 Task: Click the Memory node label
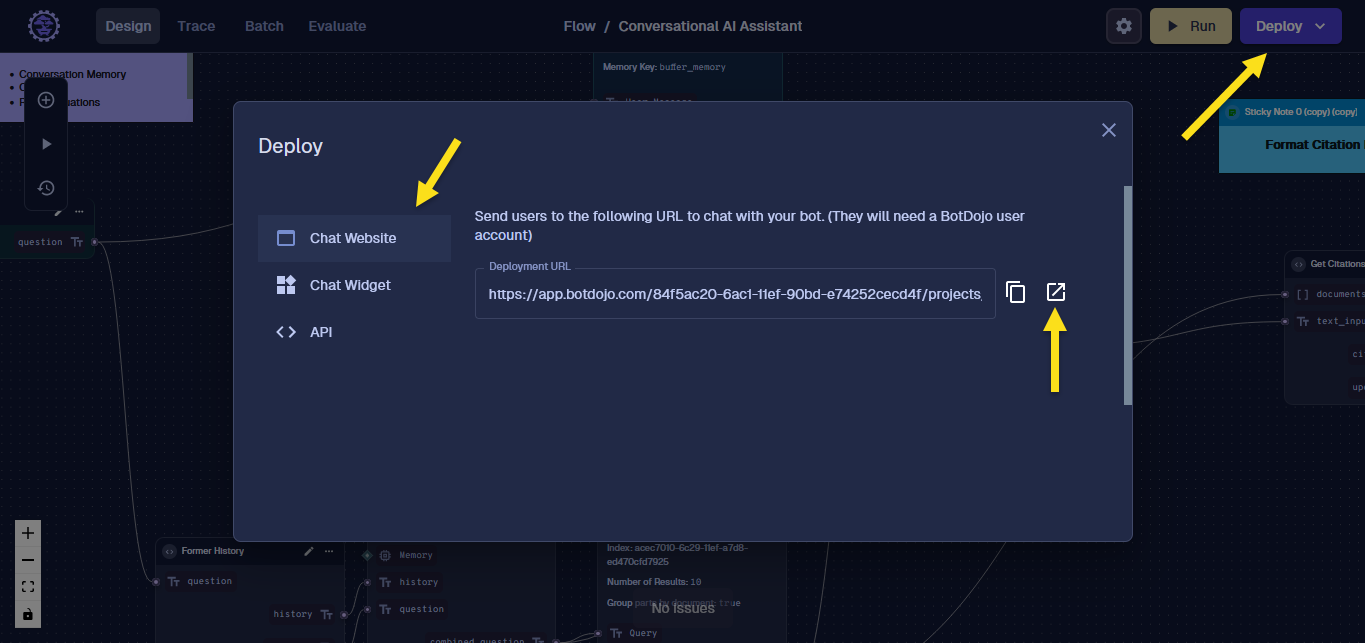[x=416, y=555]
